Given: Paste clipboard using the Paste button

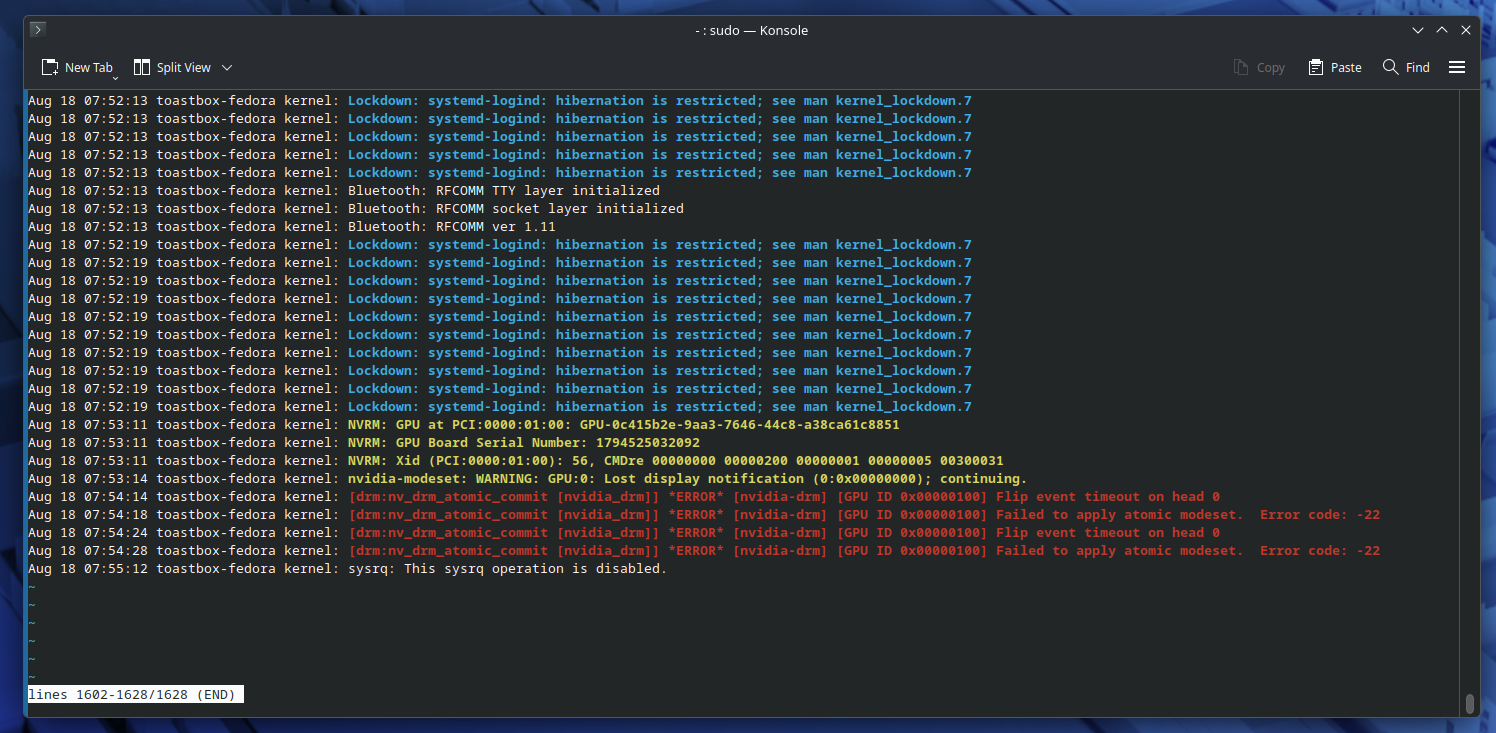Looking at the screenshot, I should 1335,68.
